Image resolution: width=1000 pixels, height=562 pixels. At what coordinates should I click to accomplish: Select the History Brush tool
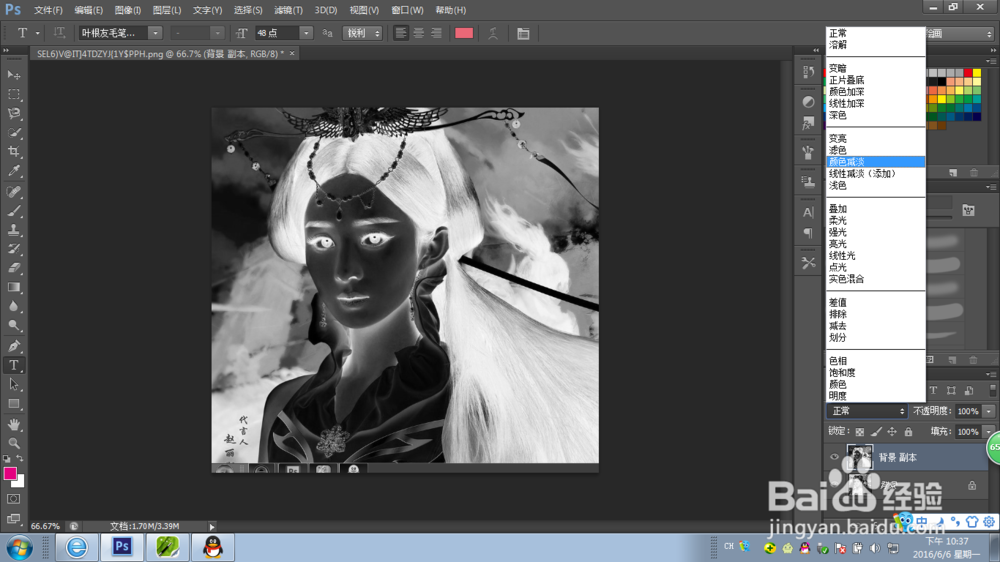[x=13, y=249]
